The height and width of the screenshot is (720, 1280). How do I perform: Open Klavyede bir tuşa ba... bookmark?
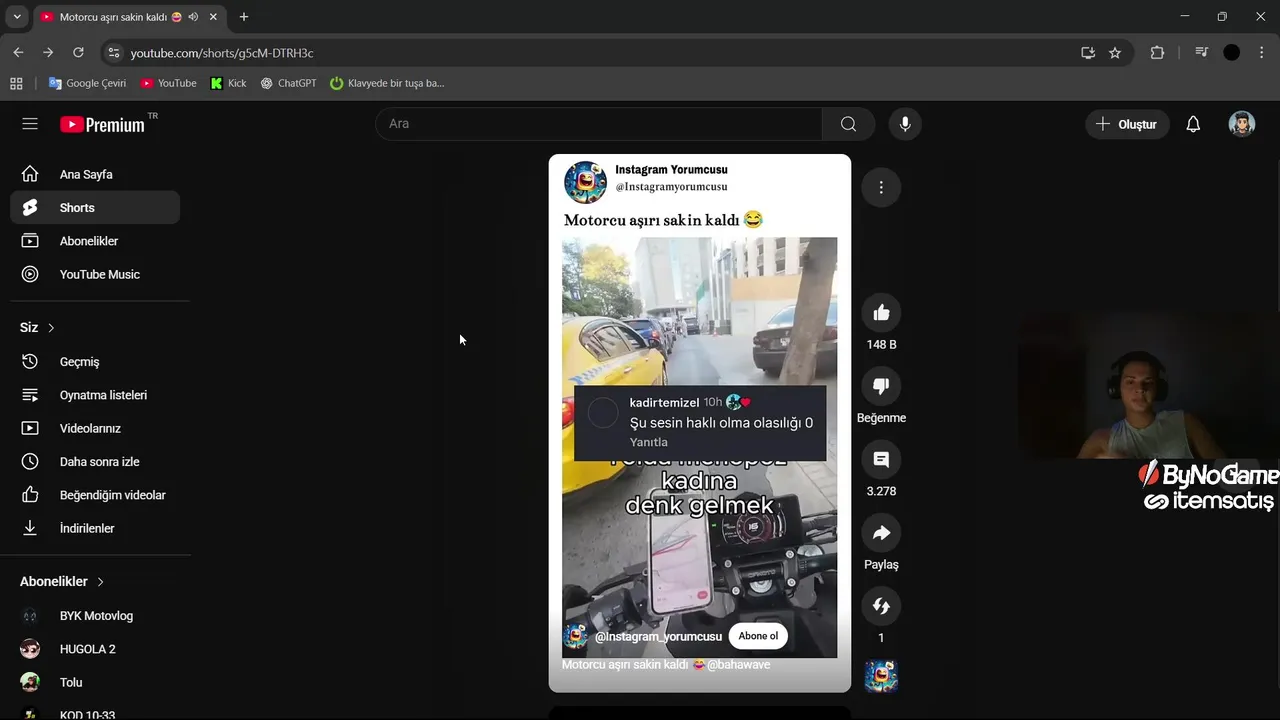click(387, 83)
